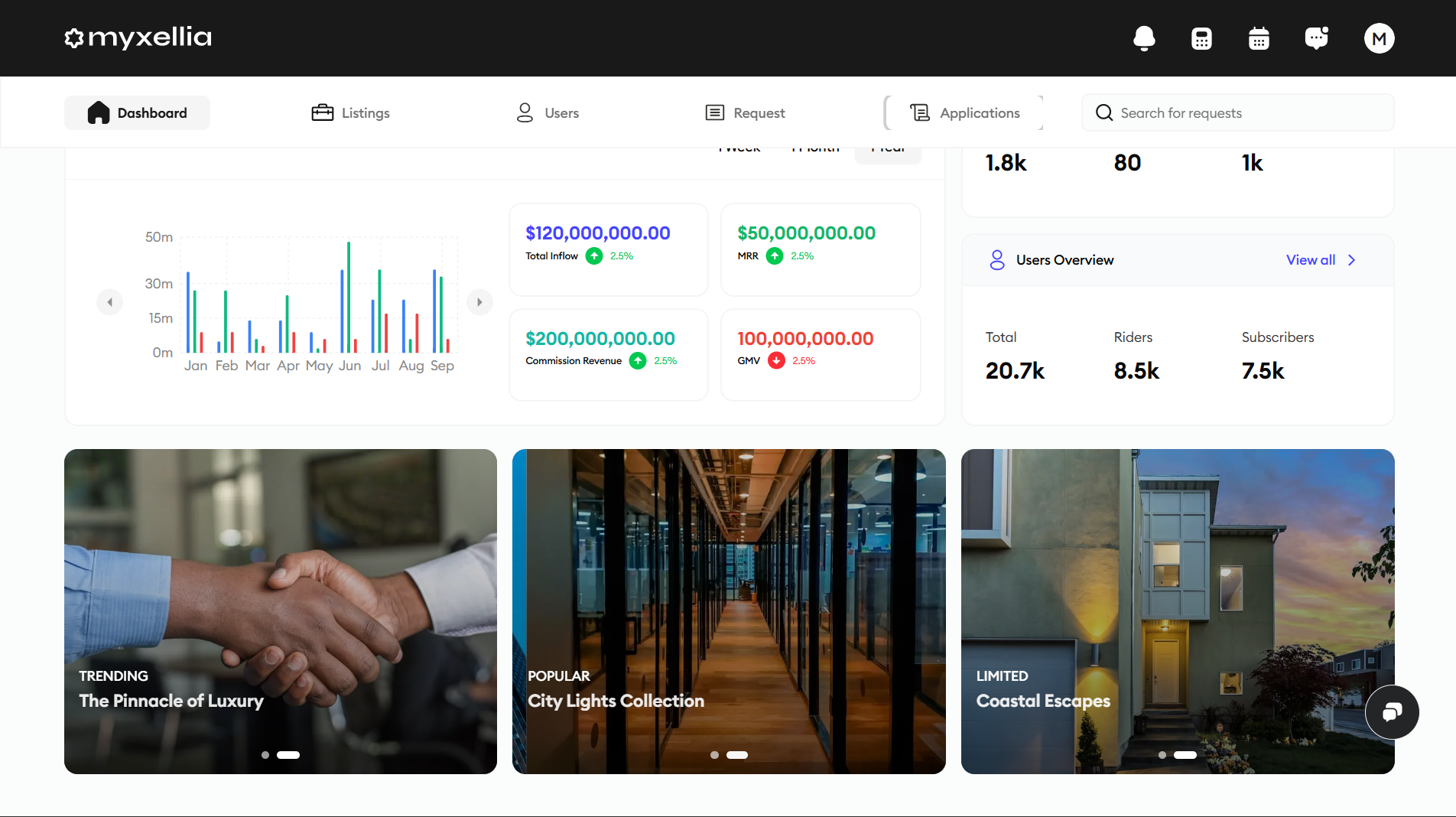The width and height of the screenshot is (1456, 817).
Task: Select active slide pill on Pinnacle card
Action: coord(288,755)
